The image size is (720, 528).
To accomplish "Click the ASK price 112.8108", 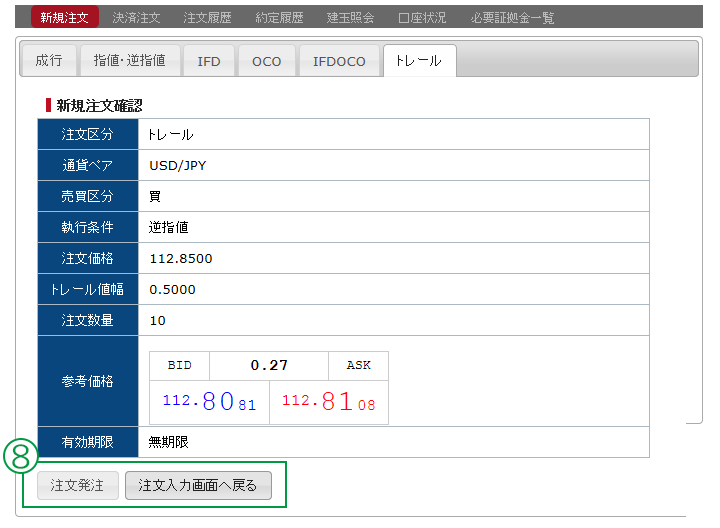I will pyautogui.click(x=329, y=402).
